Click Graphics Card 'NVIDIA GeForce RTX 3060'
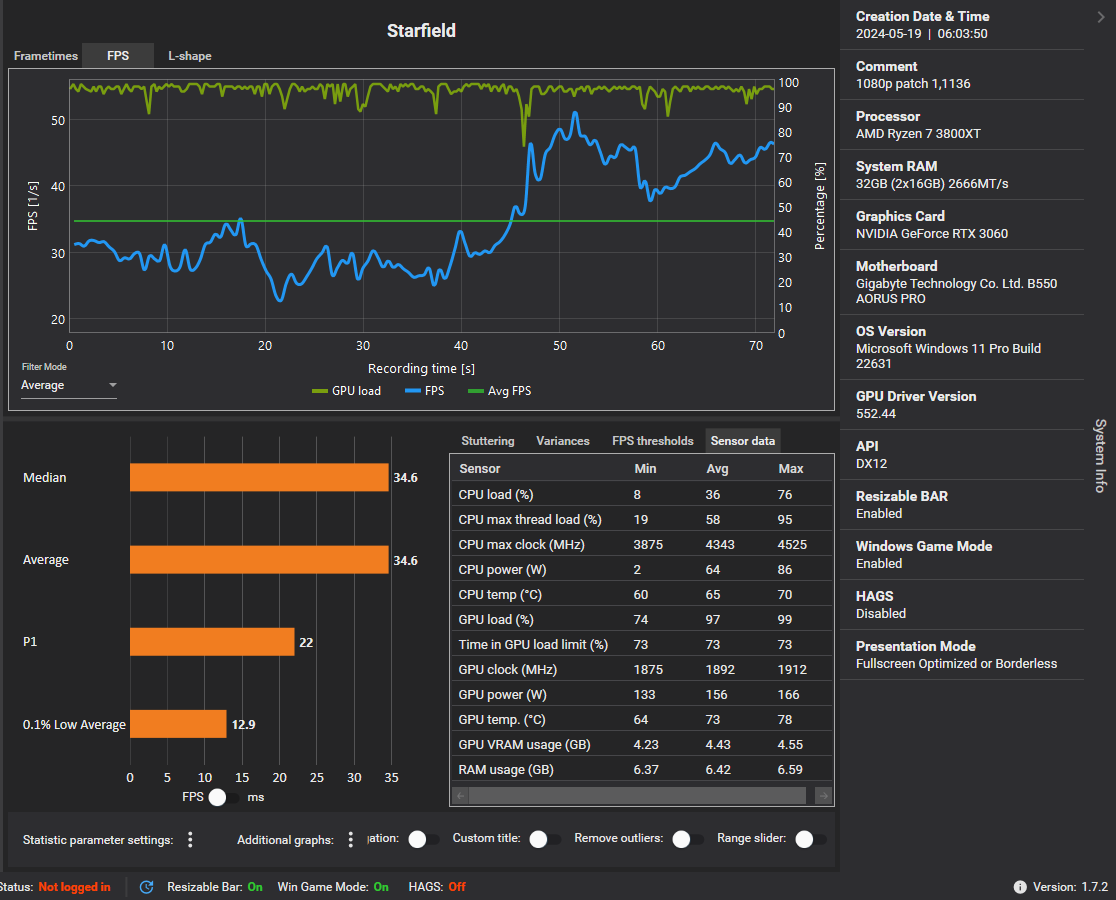1116x900 pixels. point(932,233)
